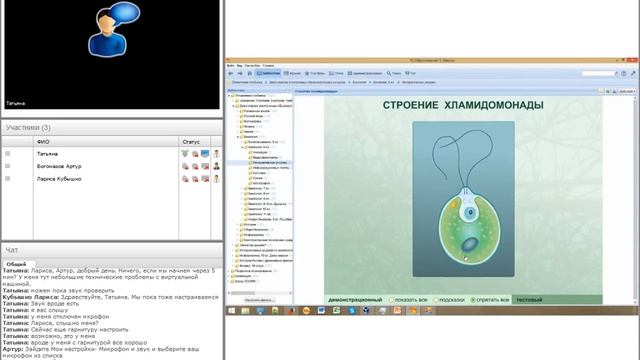Click the ФИО column header

(106, 142)
